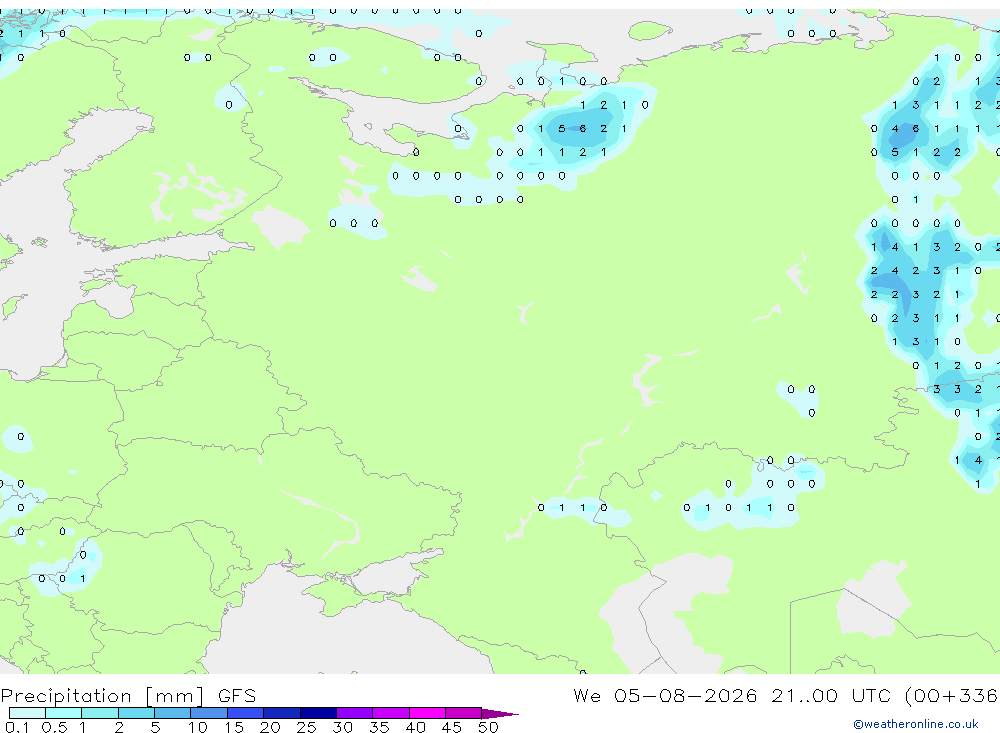The image size is (1000, 733).
Task: Choose the 20–25 mm dark blue swatch
Action: (281, 713)
